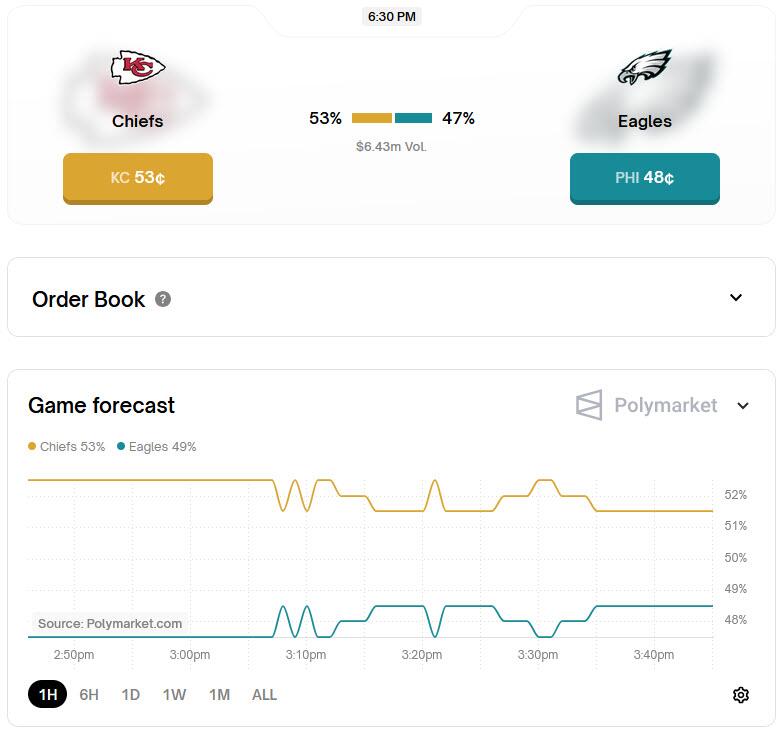This screenshot has width=783, height=736.
Task: Select the 1W chart range
Action: [174, 695]
